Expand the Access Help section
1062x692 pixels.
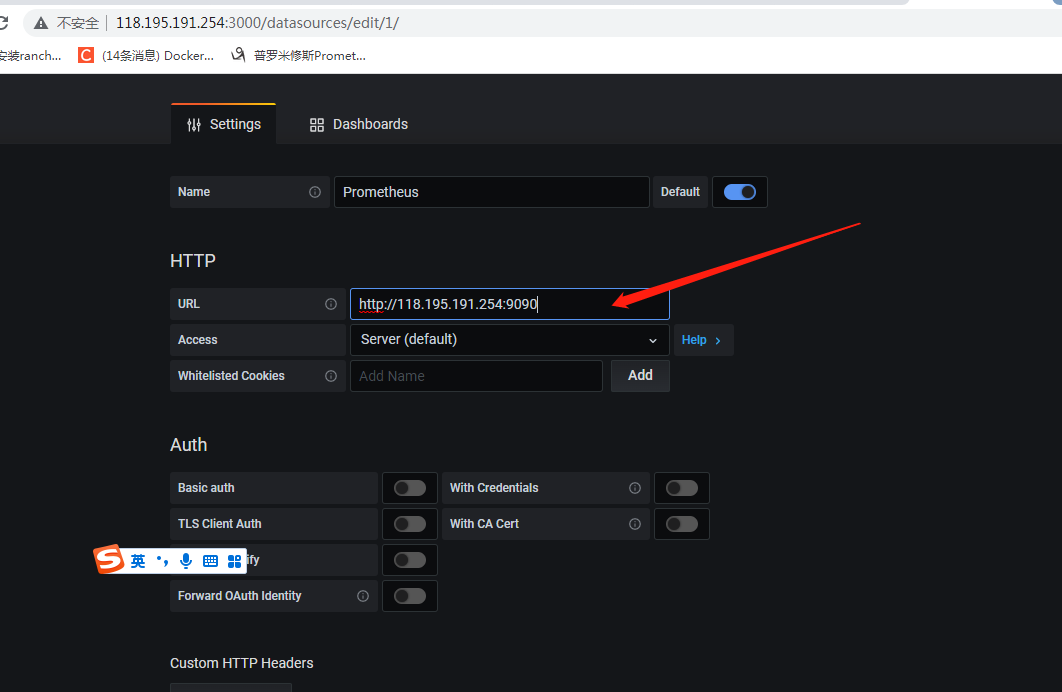pyautogui.click(x=703, y=340)
